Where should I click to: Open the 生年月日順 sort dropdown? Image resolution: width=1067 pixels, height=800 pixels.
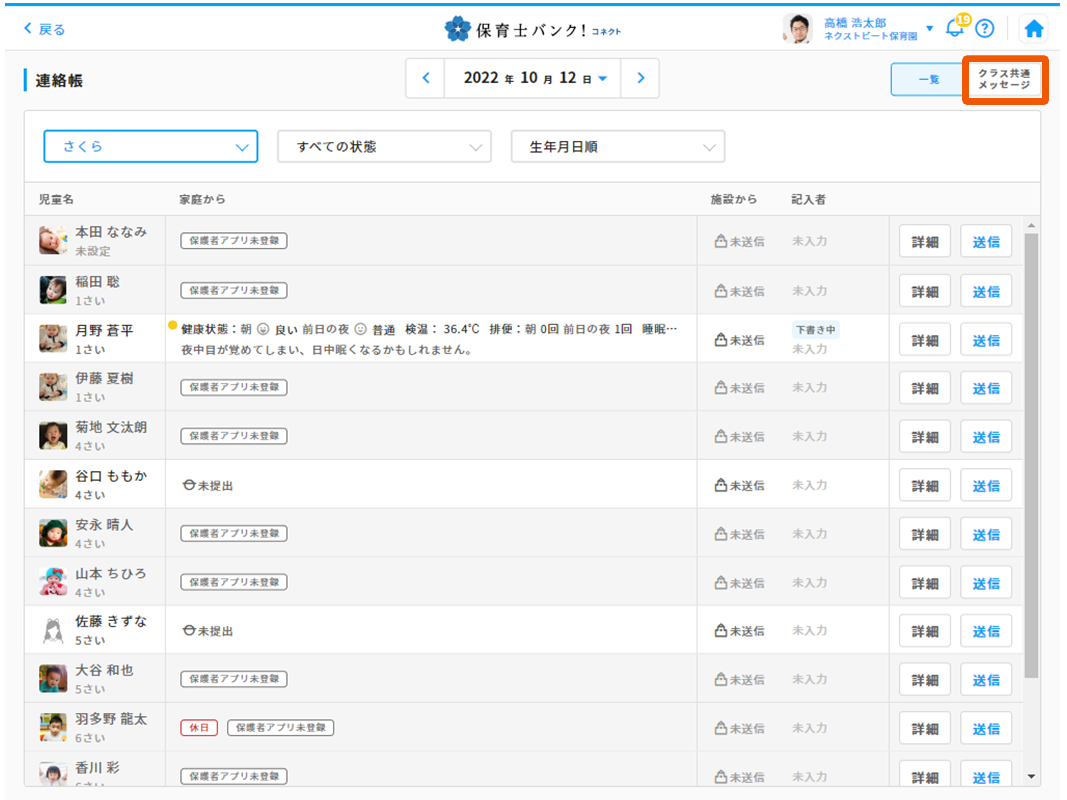click(617, 147)
